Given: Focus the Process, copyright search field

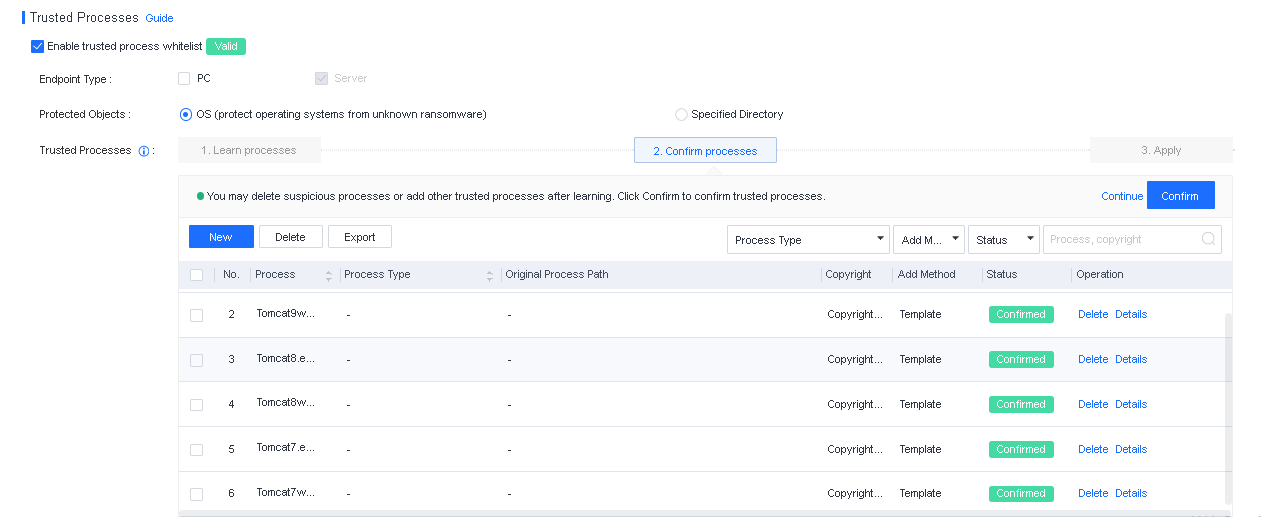Looking at the screenshot, I should pos(1120,240).
